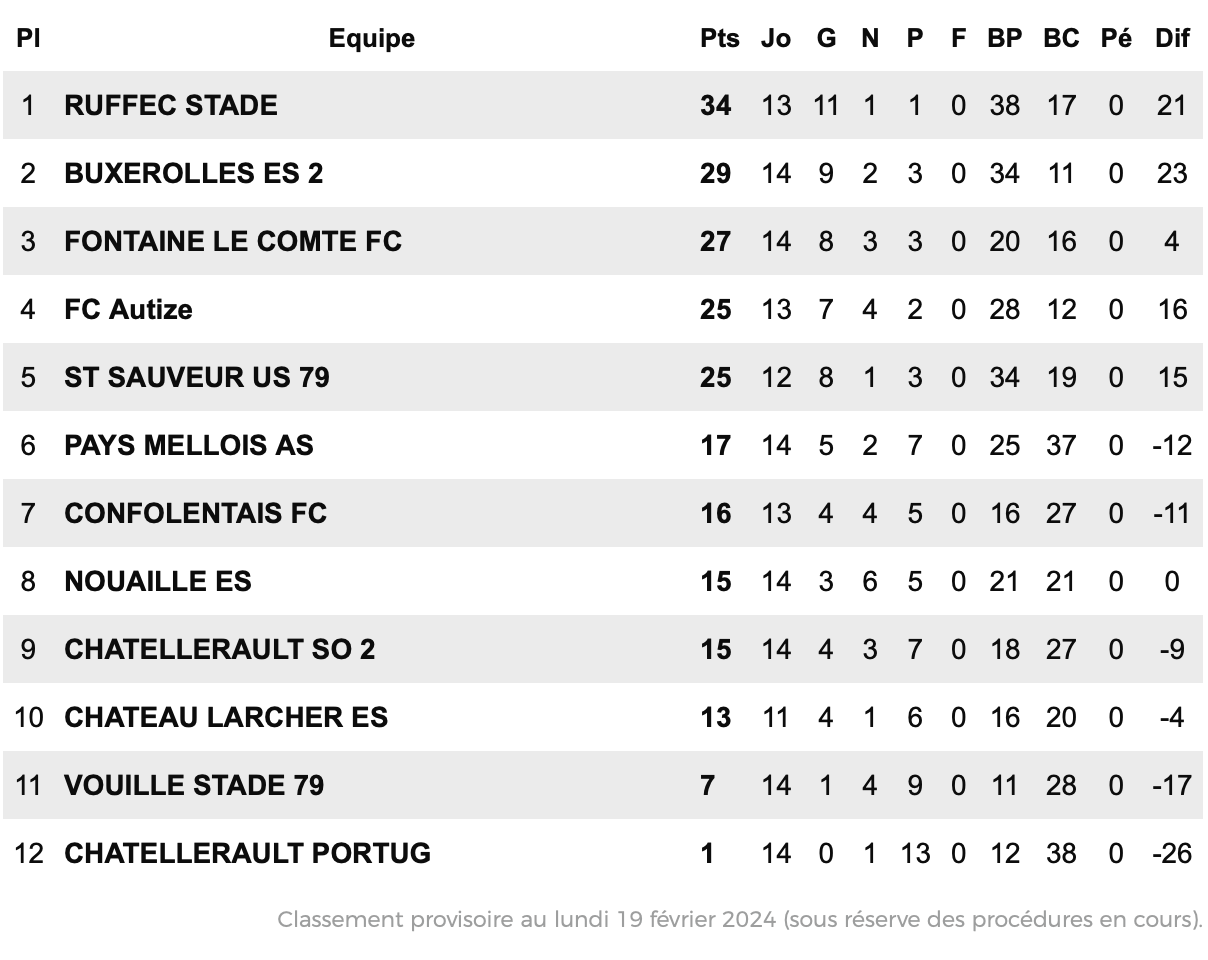Select the NOUAILLE ES team
The image size is (1208, 960).
click(x=158, y=581)
